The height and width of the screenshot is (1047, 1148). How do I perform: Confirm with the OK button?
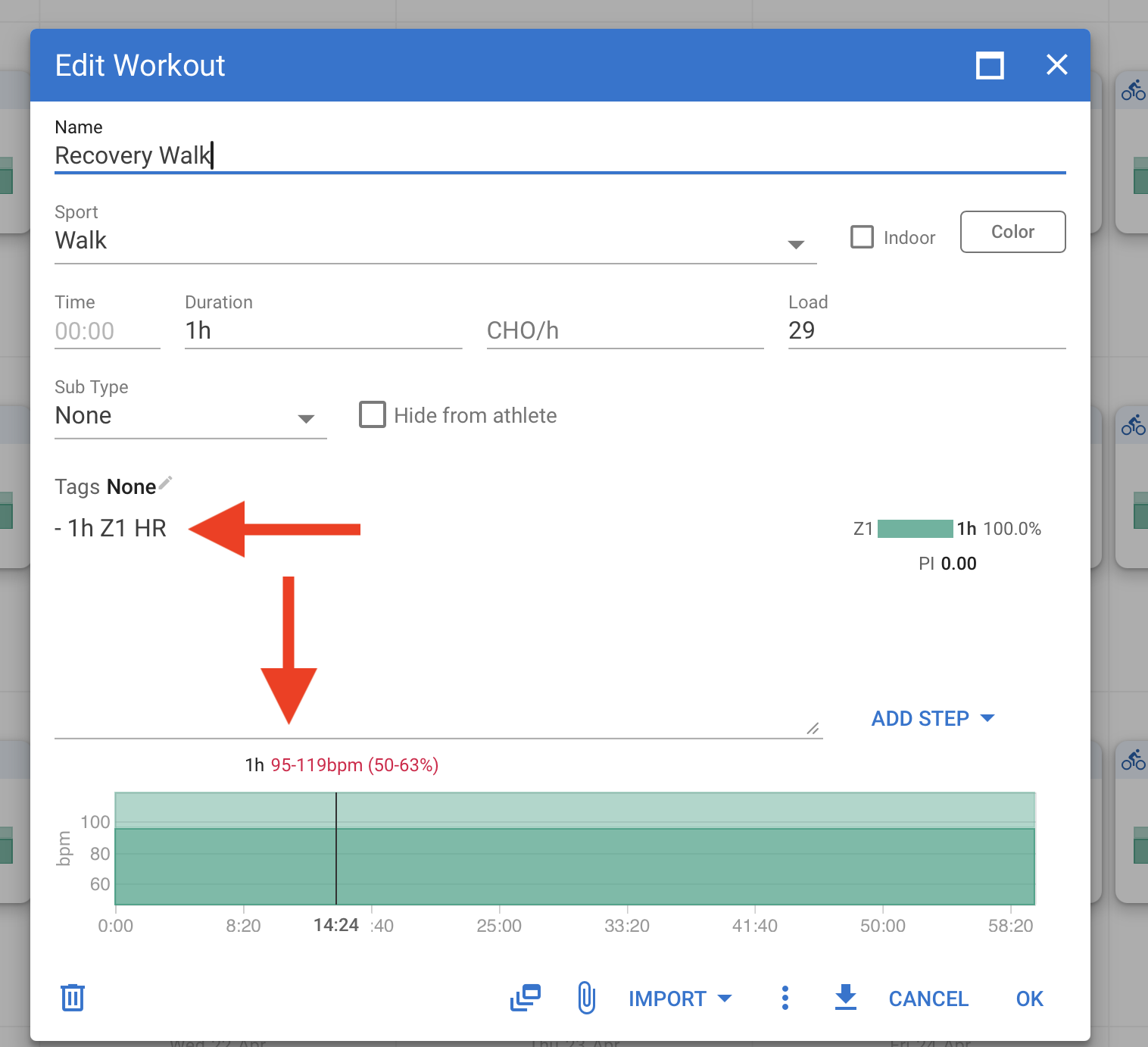coord(1029,999)
